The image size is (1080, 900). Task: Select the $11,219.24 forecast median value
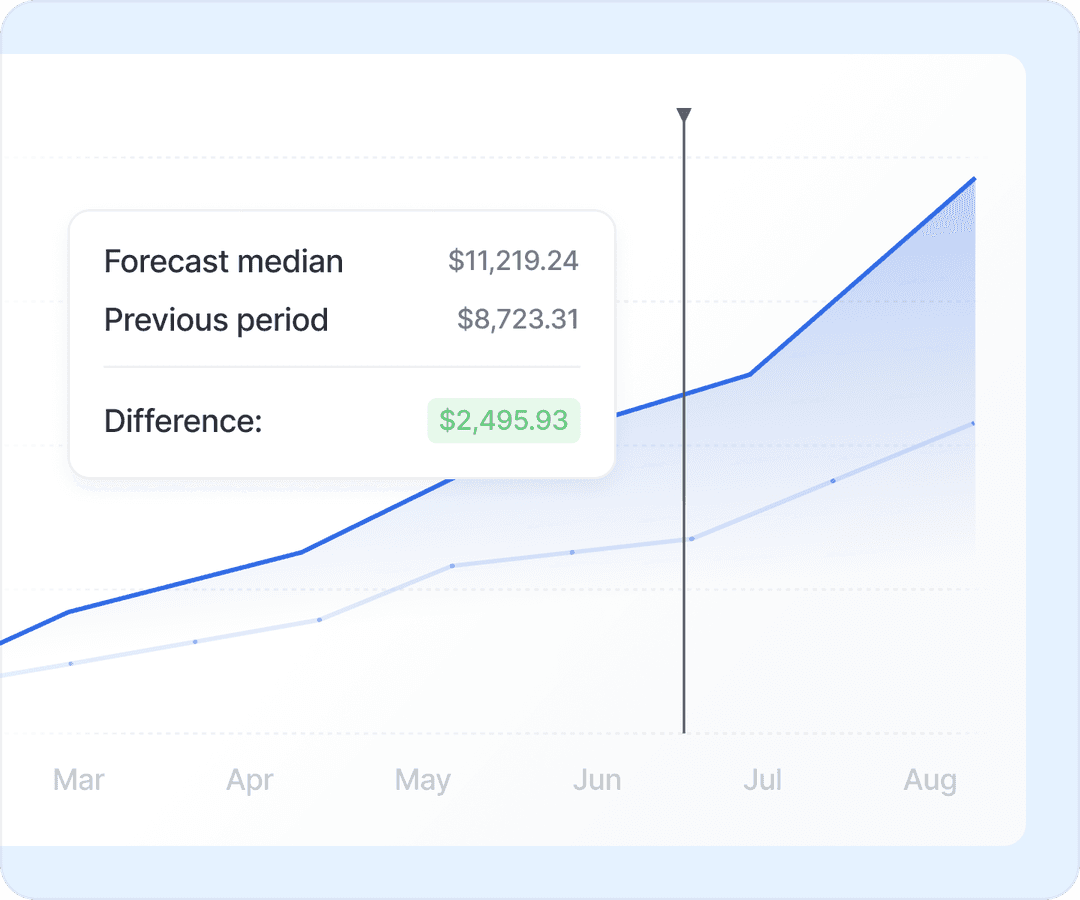[x=513, y=261]
